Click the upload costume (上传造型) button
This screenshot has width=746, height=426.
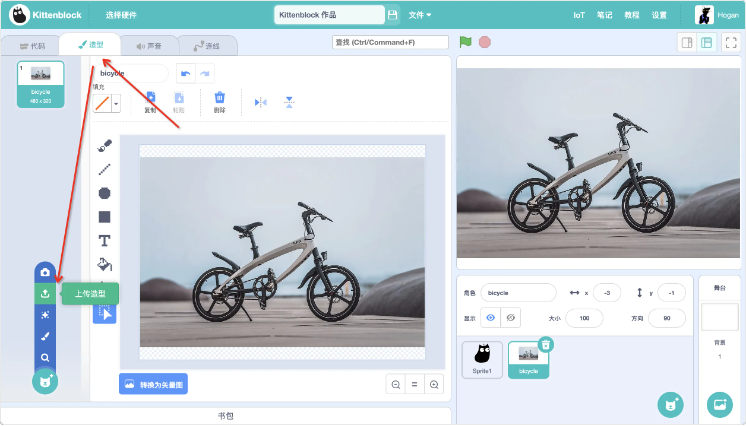click(44, 293)
